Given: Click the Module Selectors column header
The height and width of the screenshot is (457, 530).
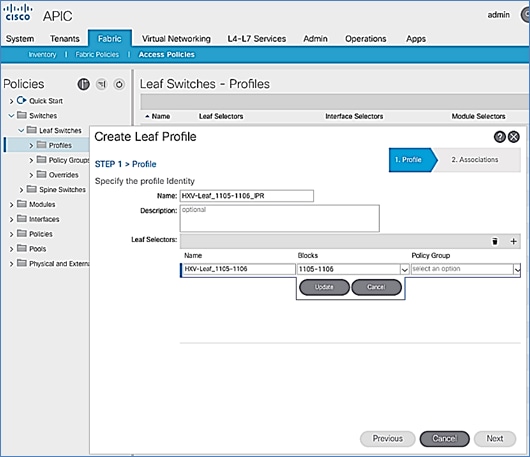Looking at the screenshot, I should [479, 116].
